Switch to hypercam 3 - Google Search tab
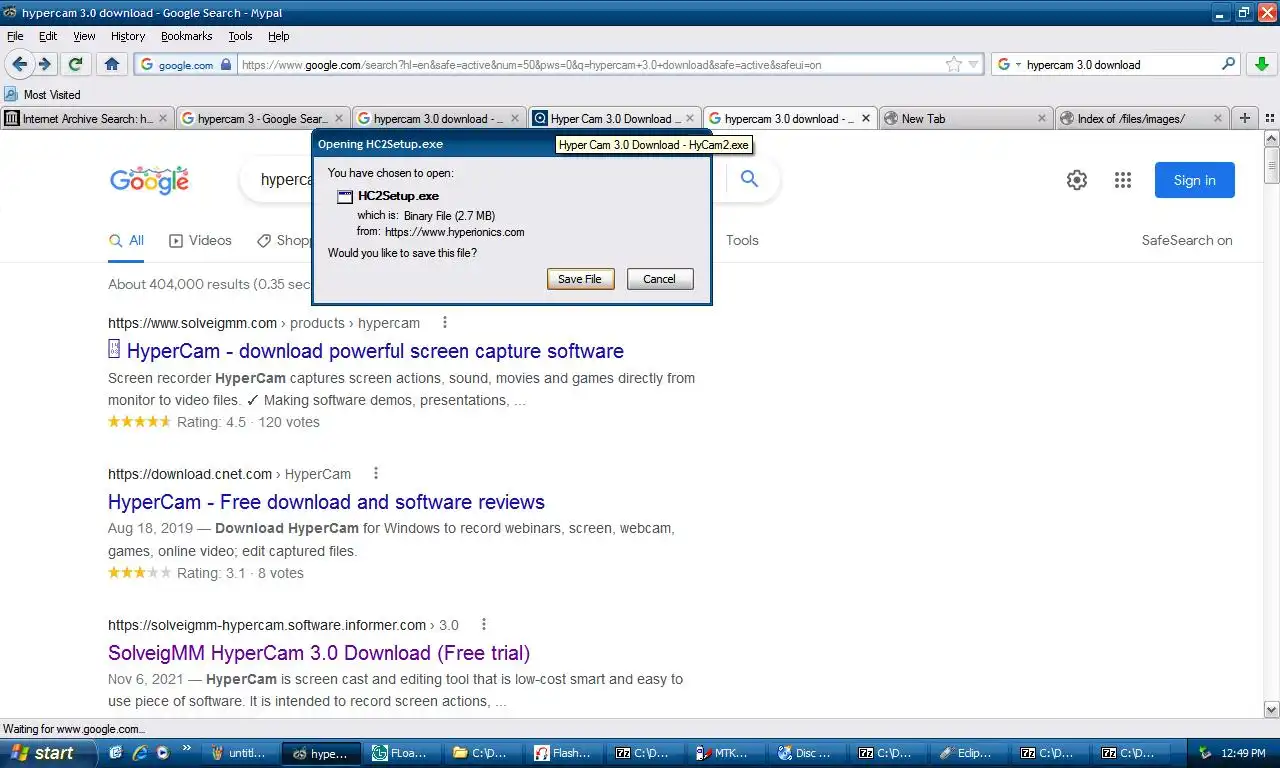The width and height of the screenshot is (1280, 768). [x=263, y=118]
